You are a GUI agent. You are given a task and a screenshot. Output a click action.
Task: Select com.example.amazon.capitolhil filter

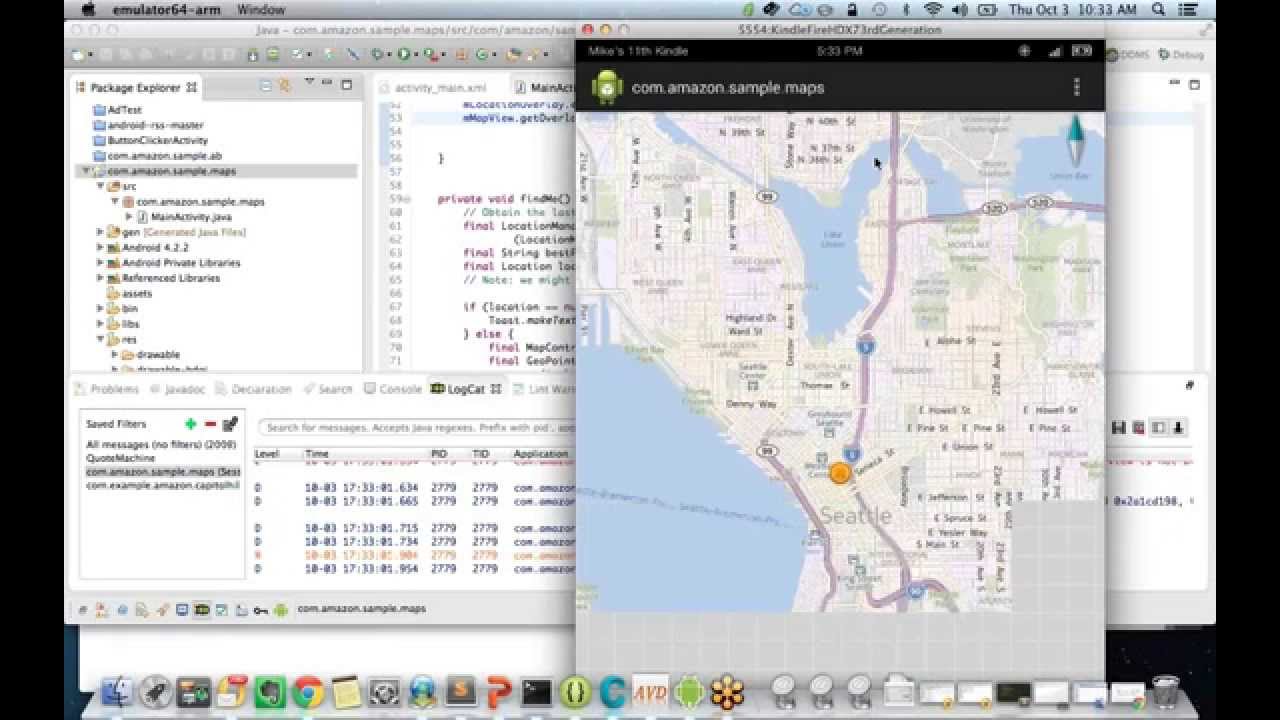163,485
